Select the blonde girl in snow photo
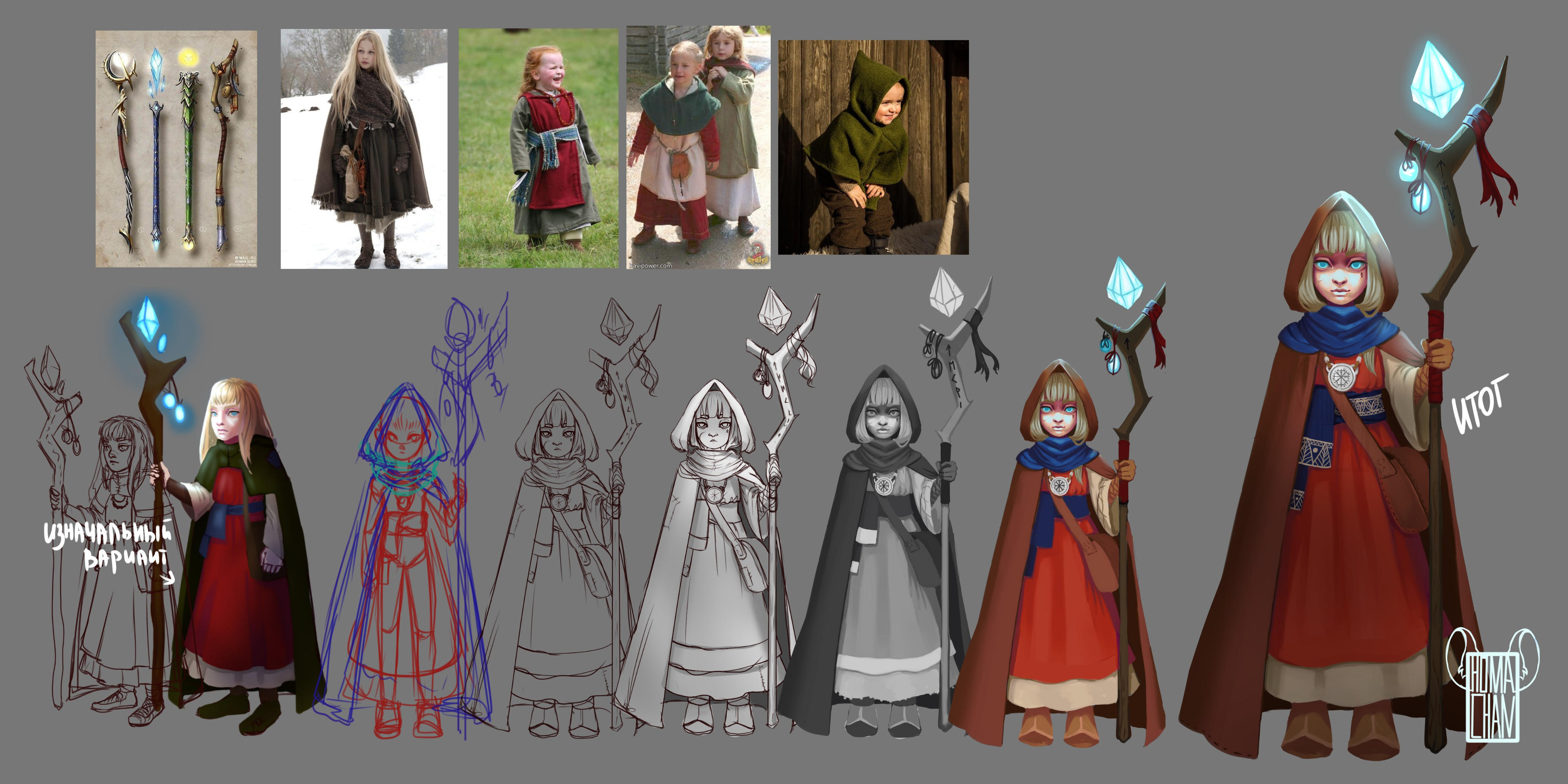 [x=363, y=149]
